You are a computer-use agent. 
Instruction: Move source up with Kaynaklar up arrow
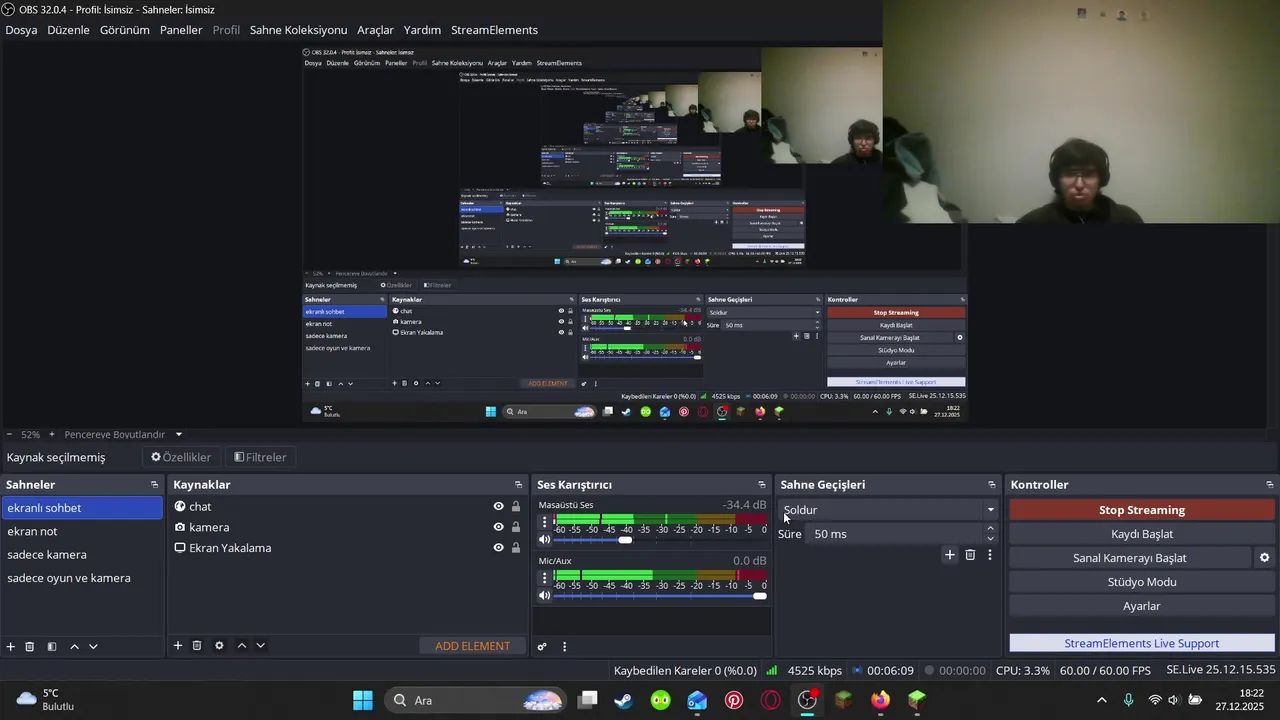[x=241, y=646]
